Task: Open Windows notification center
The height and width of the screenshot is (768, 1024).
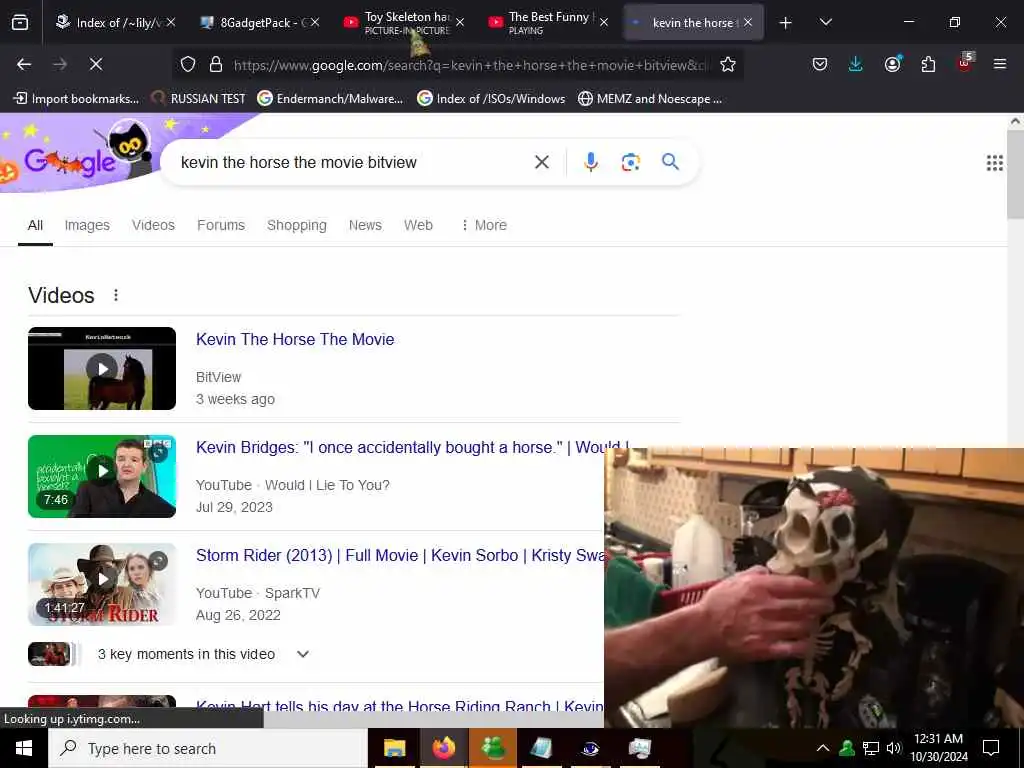Action: [991, 748]
